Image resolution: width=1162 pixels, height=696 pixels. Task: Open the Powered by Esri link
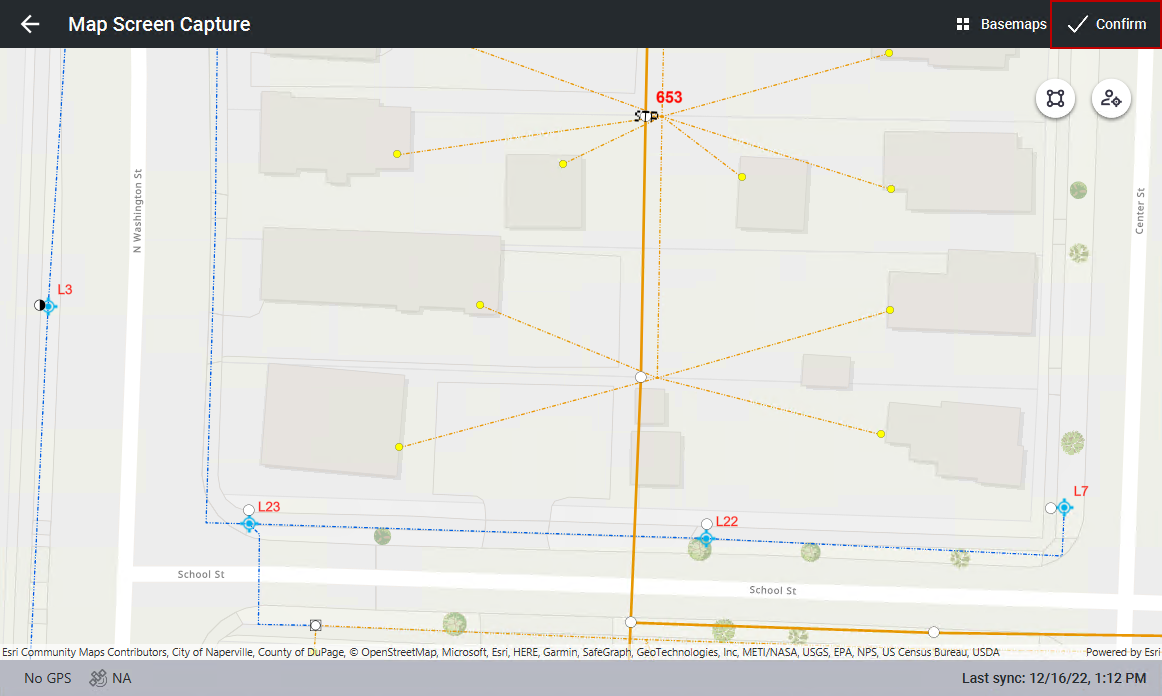[1122, 652]
